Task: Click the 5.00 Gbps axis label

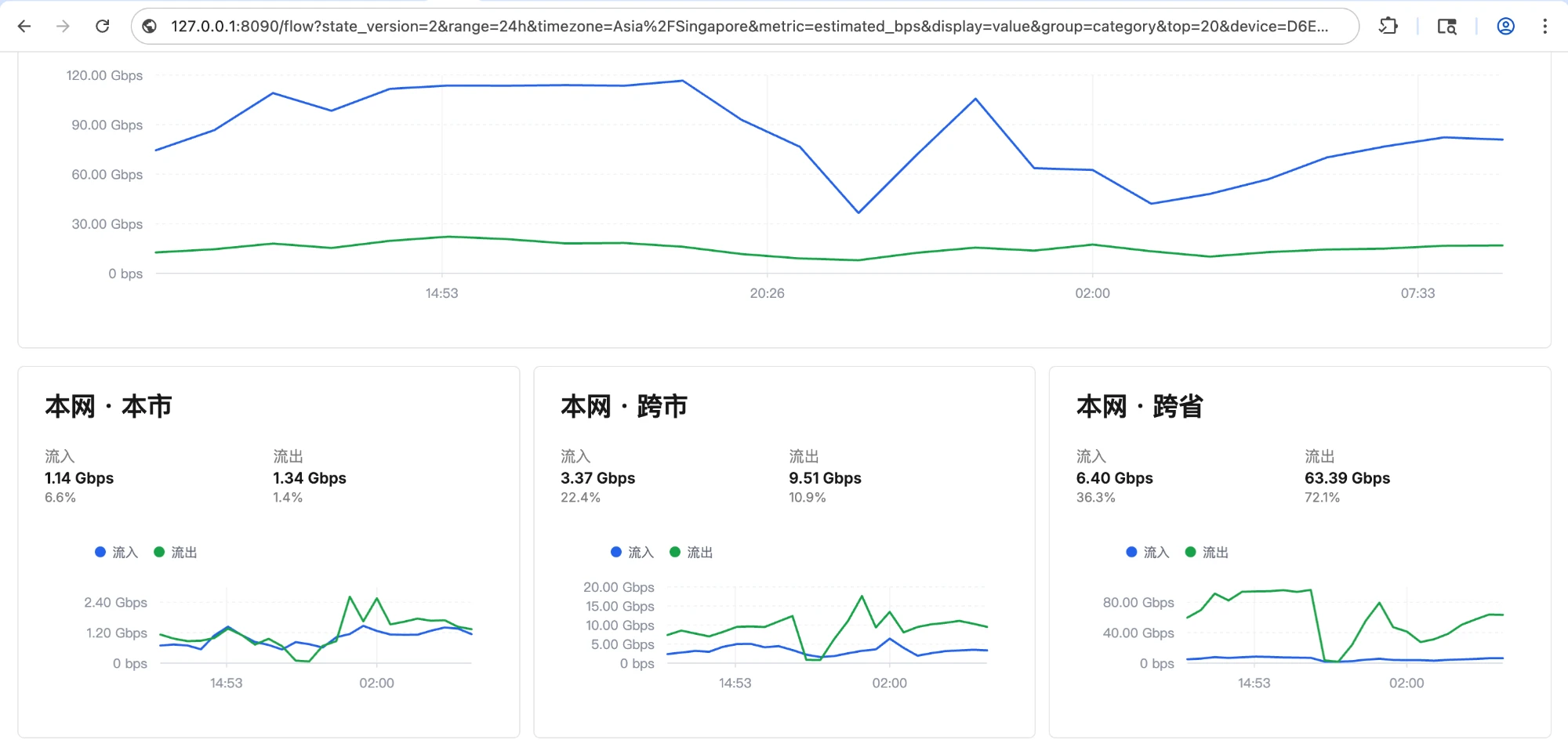Action: (x=622, y=644)
